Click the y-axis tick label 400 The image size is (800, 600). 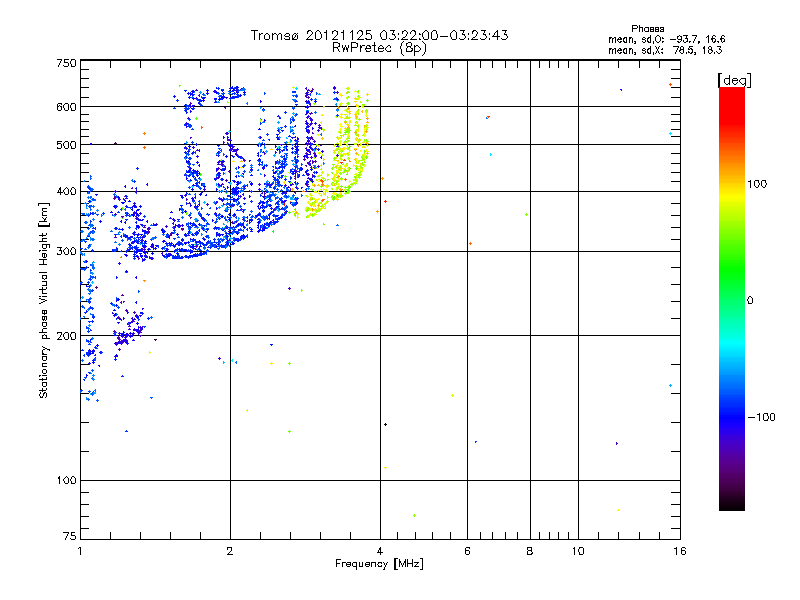[x=66, y=192]
